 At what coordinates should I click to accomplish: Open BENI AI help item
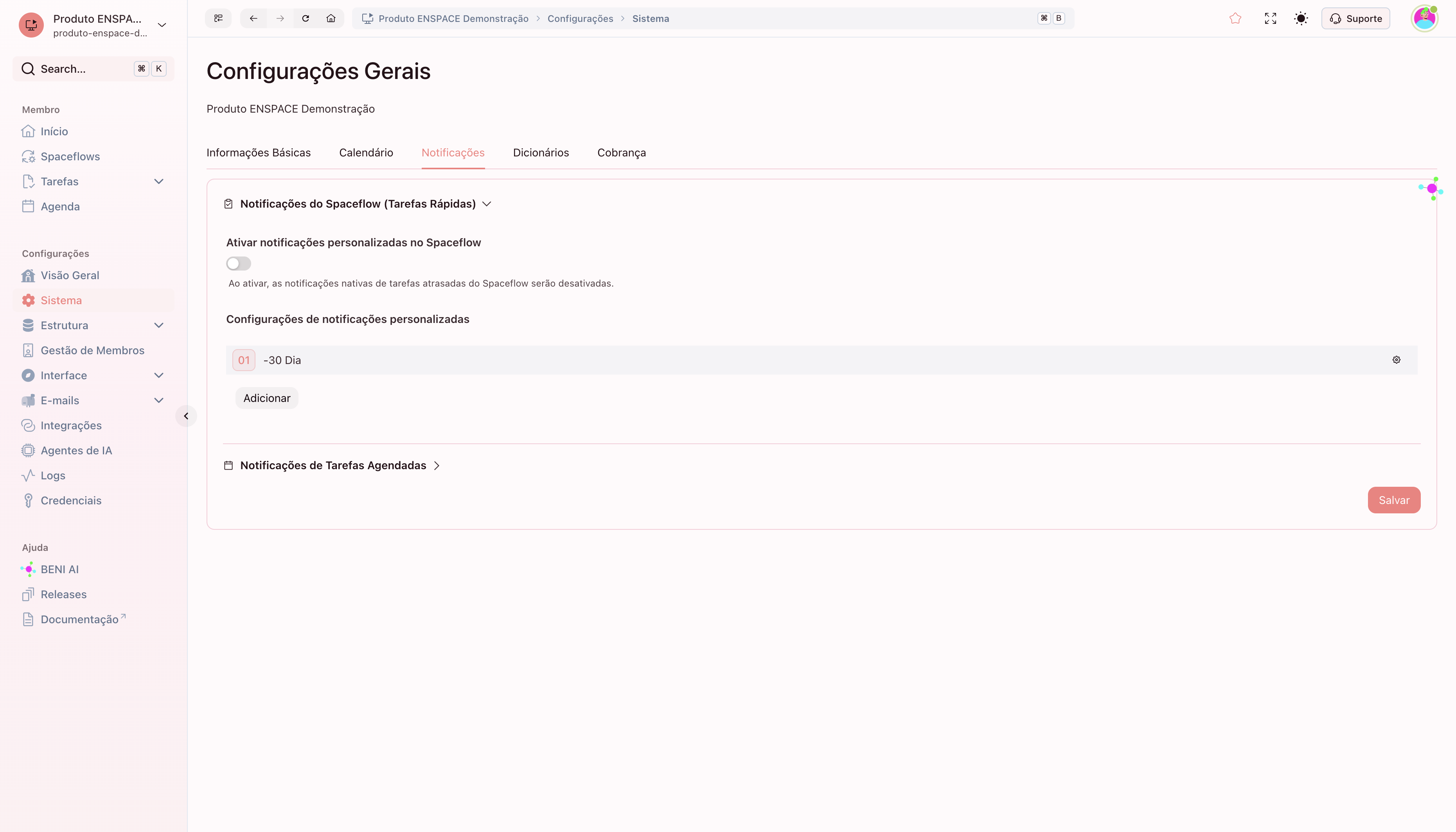tap(93, 570)
